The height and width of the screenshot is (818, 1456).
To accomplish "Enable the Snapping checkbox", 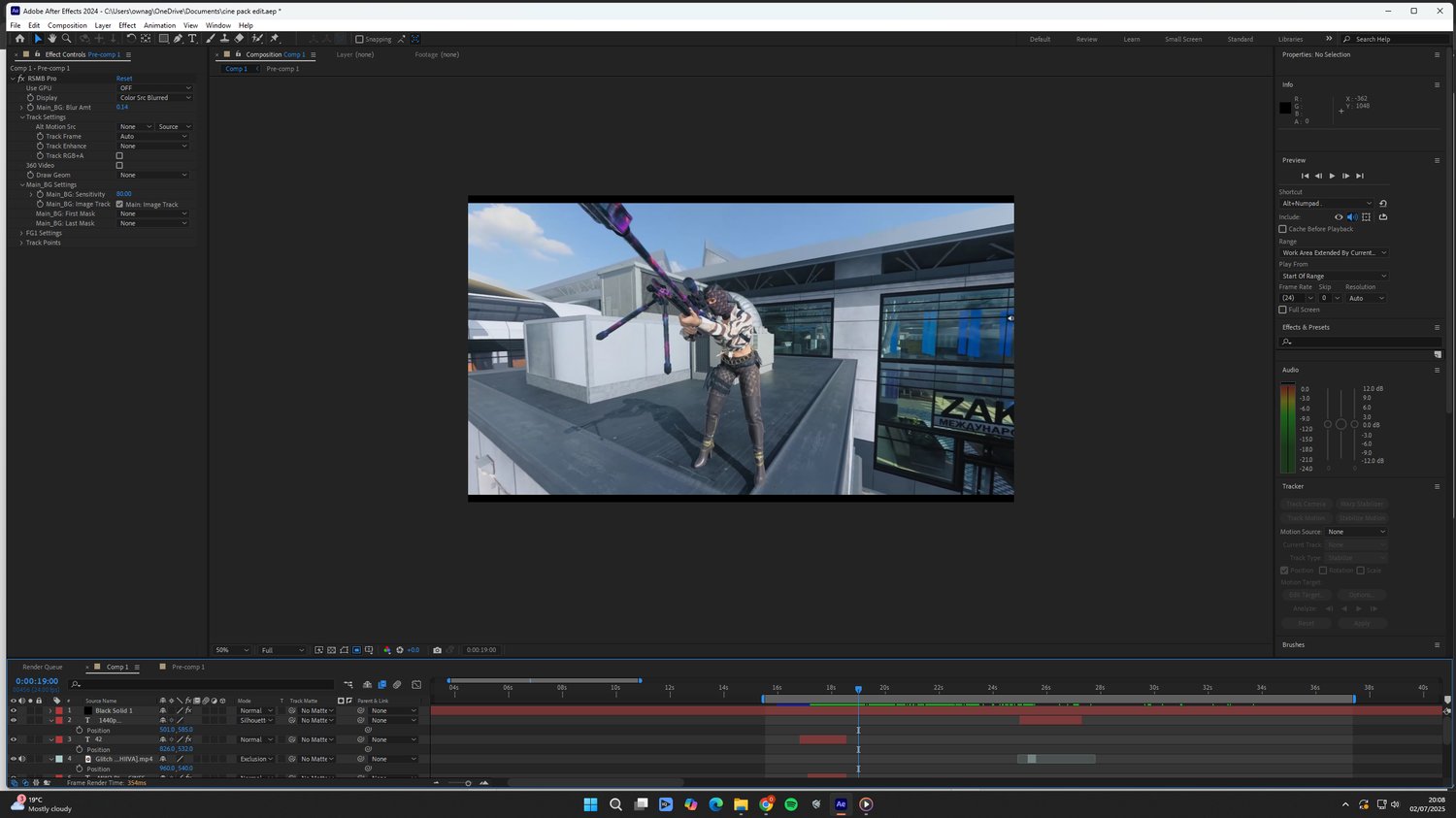I will 359,40.
